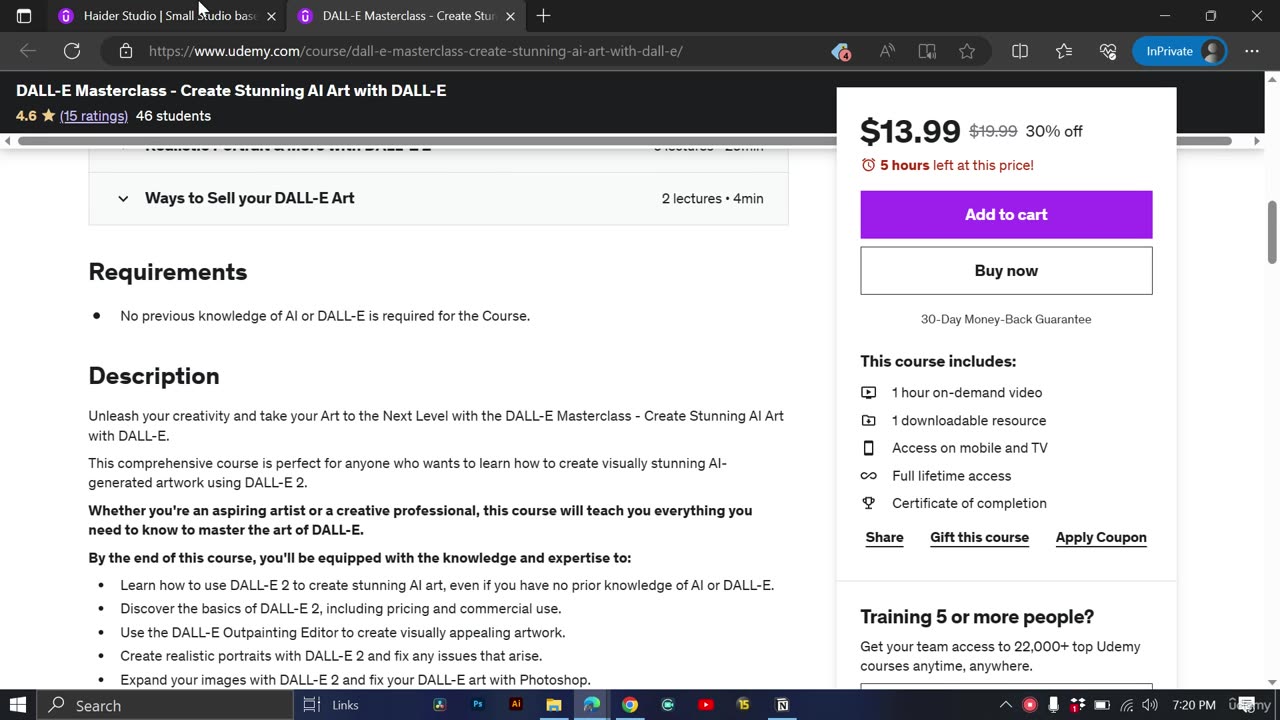Screen dimensions: 1280x720
Task: Click the 'Full lifetime access' text
Action: (x=951, y=476)
